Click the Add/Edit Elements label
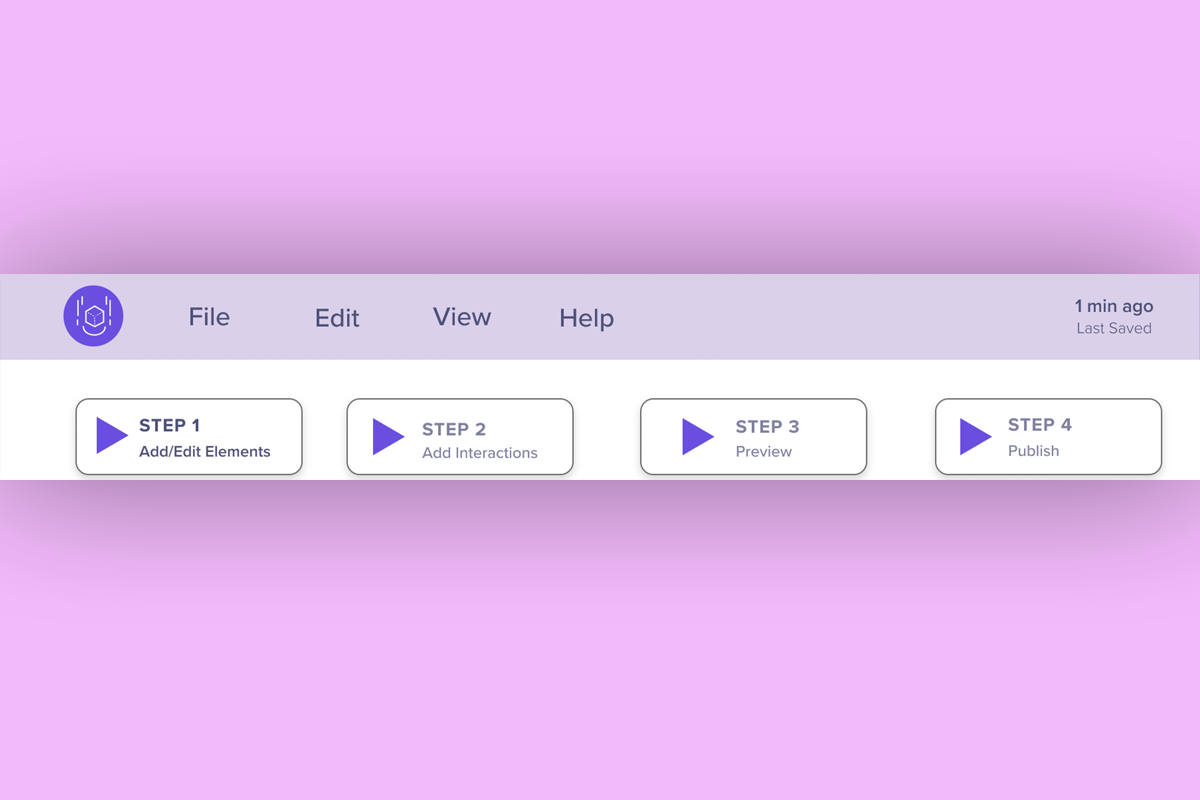 (204, 451)
